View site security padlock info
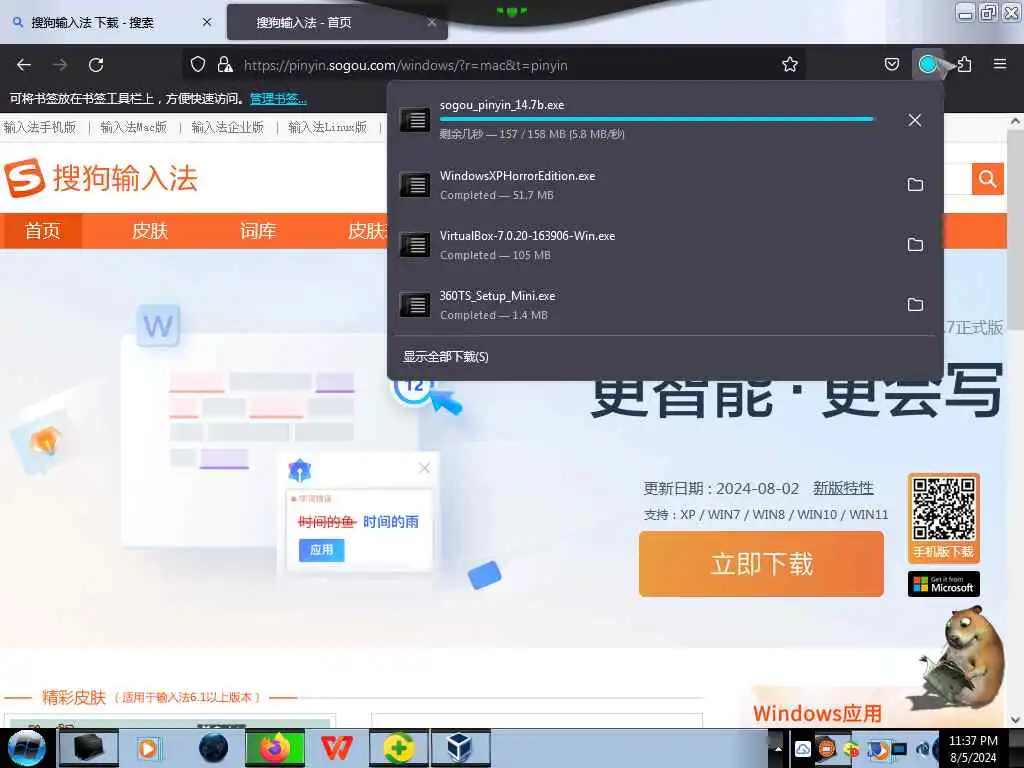 [x=225, y=65]
